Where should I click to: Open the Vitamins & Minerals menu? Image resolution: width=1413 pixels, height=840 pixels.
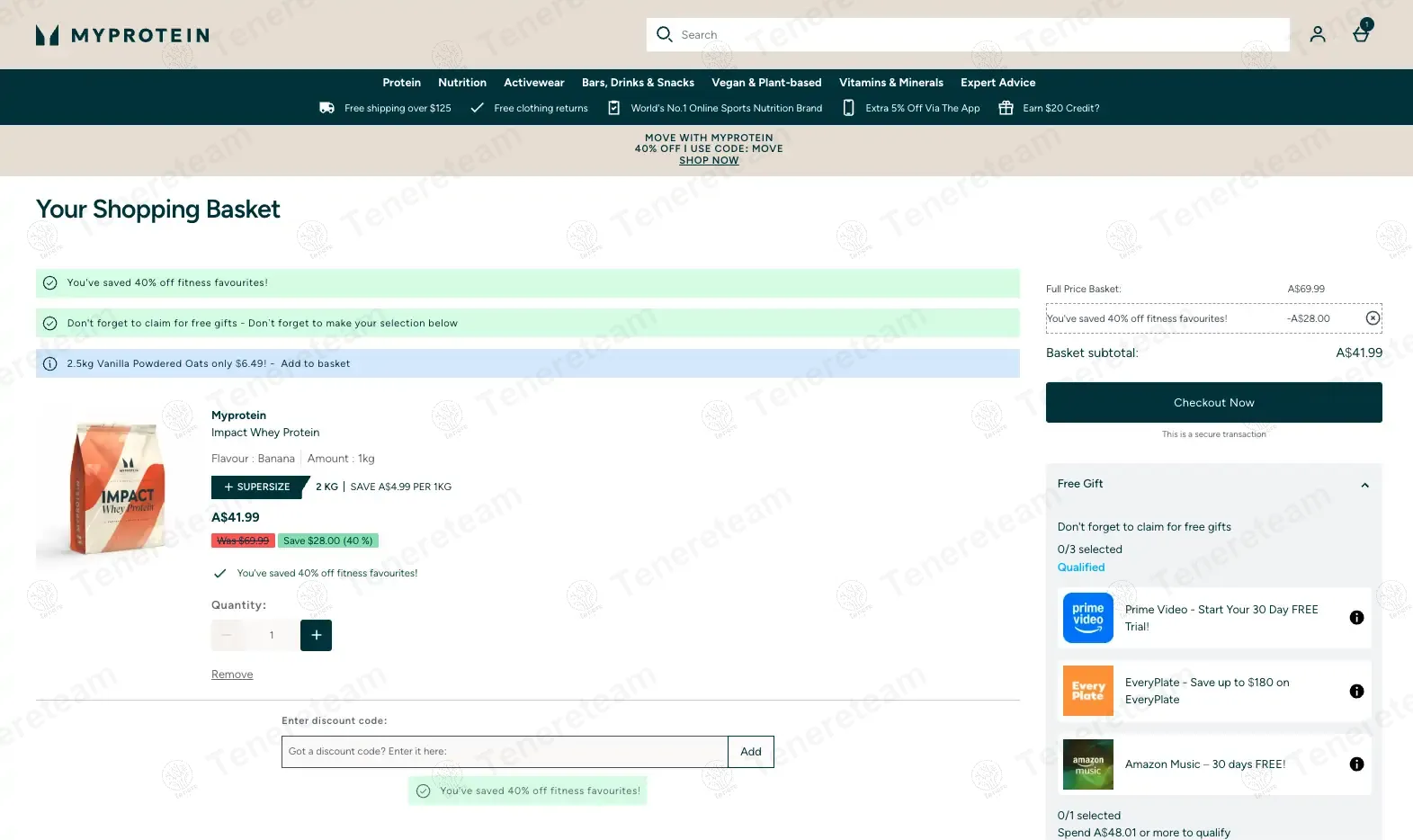click(891, 83)
